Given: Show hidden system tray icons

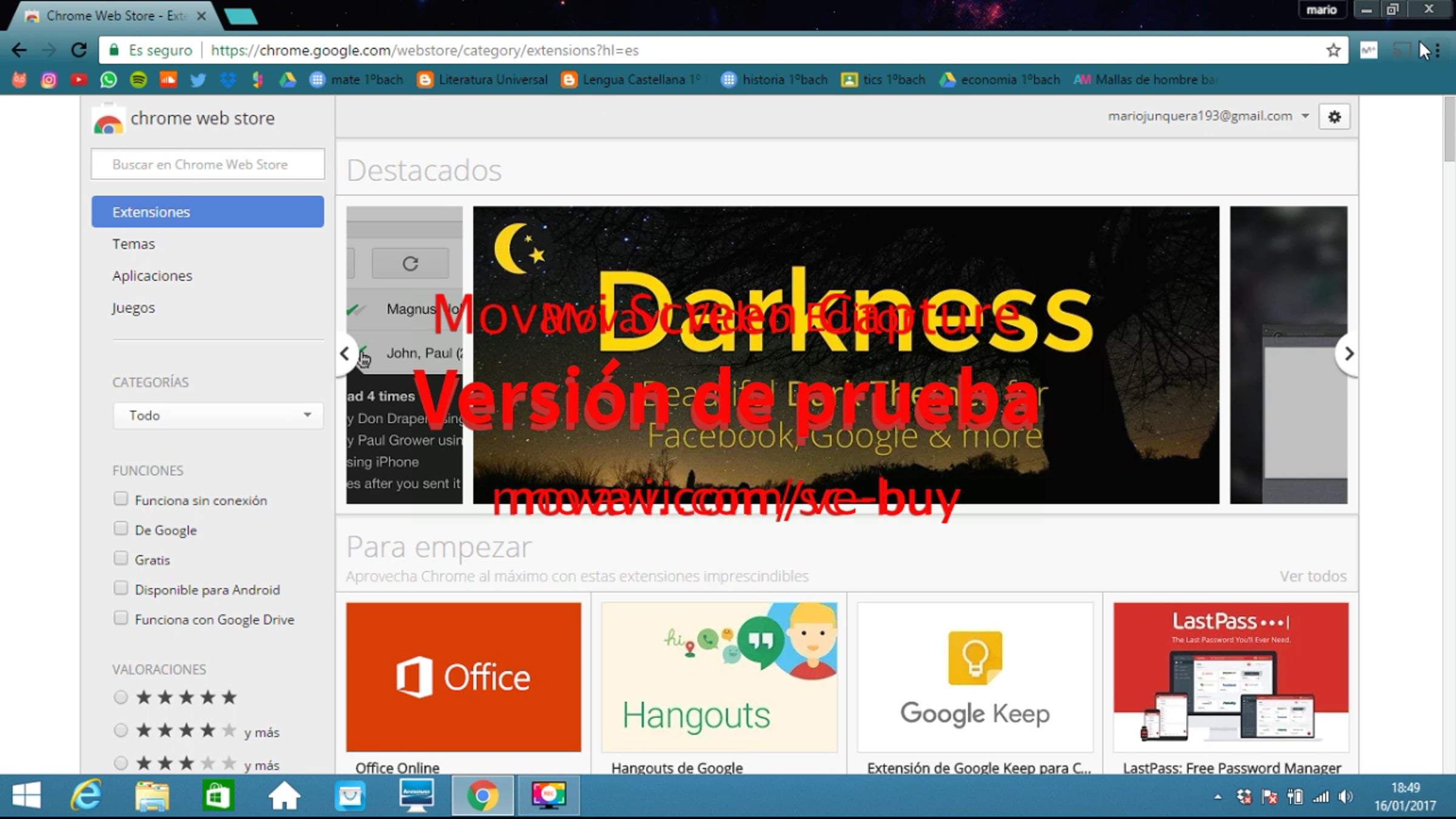Looking at the screenshot, I should click(x=1218, y=797).
